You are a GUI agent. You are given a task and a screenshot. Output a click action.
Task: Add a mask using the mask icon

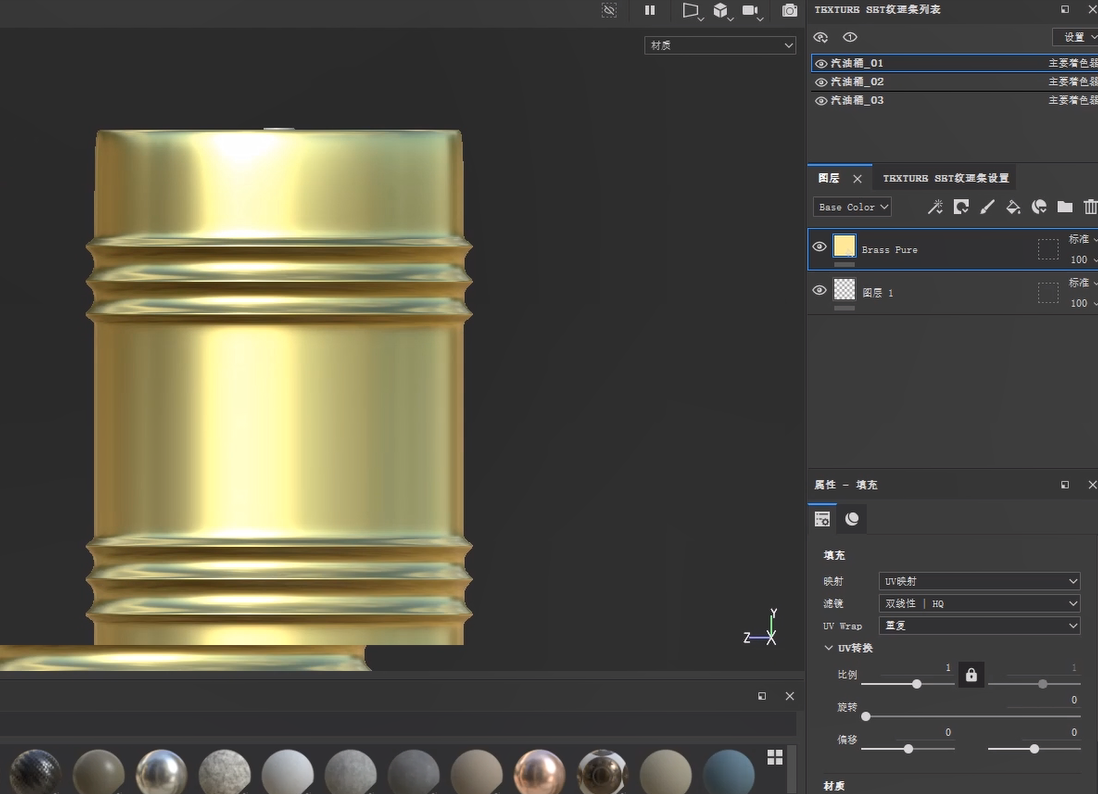click(x=961, y=207)
